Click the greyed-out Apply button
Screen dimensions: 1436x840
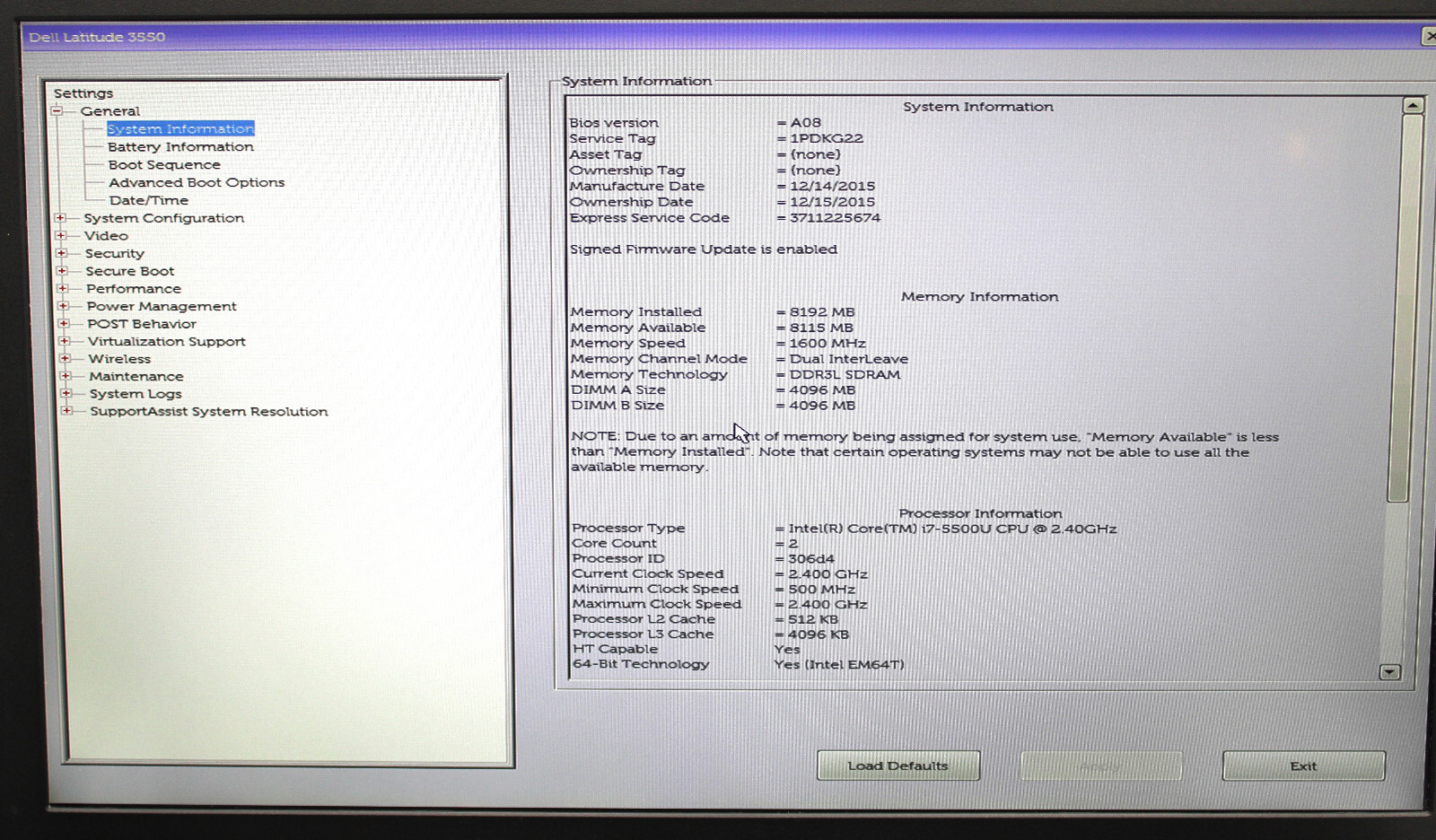click(x=1100, y=766)
